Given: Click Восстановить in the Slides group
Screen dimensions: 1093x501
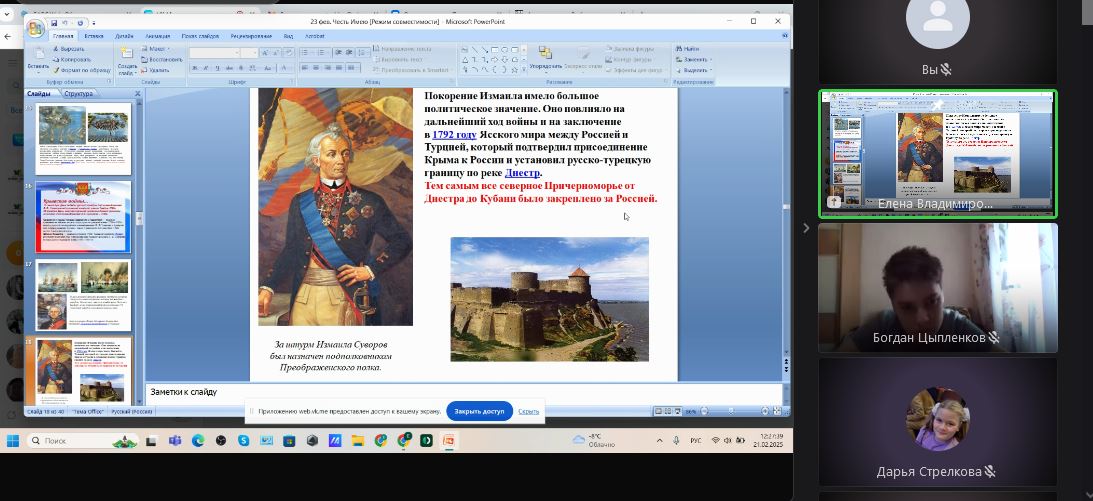Looking at the screenshot, I should [161, 59].
